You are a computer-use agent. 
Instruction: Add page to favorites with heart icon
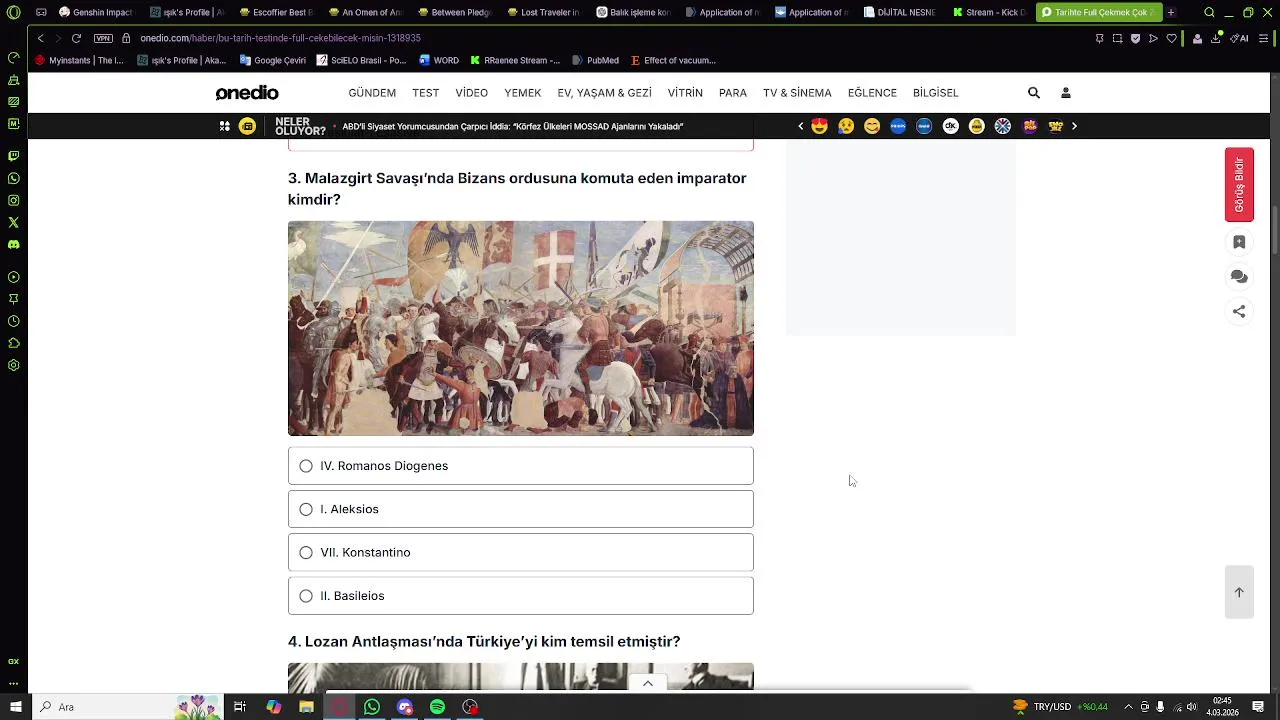1171,38
